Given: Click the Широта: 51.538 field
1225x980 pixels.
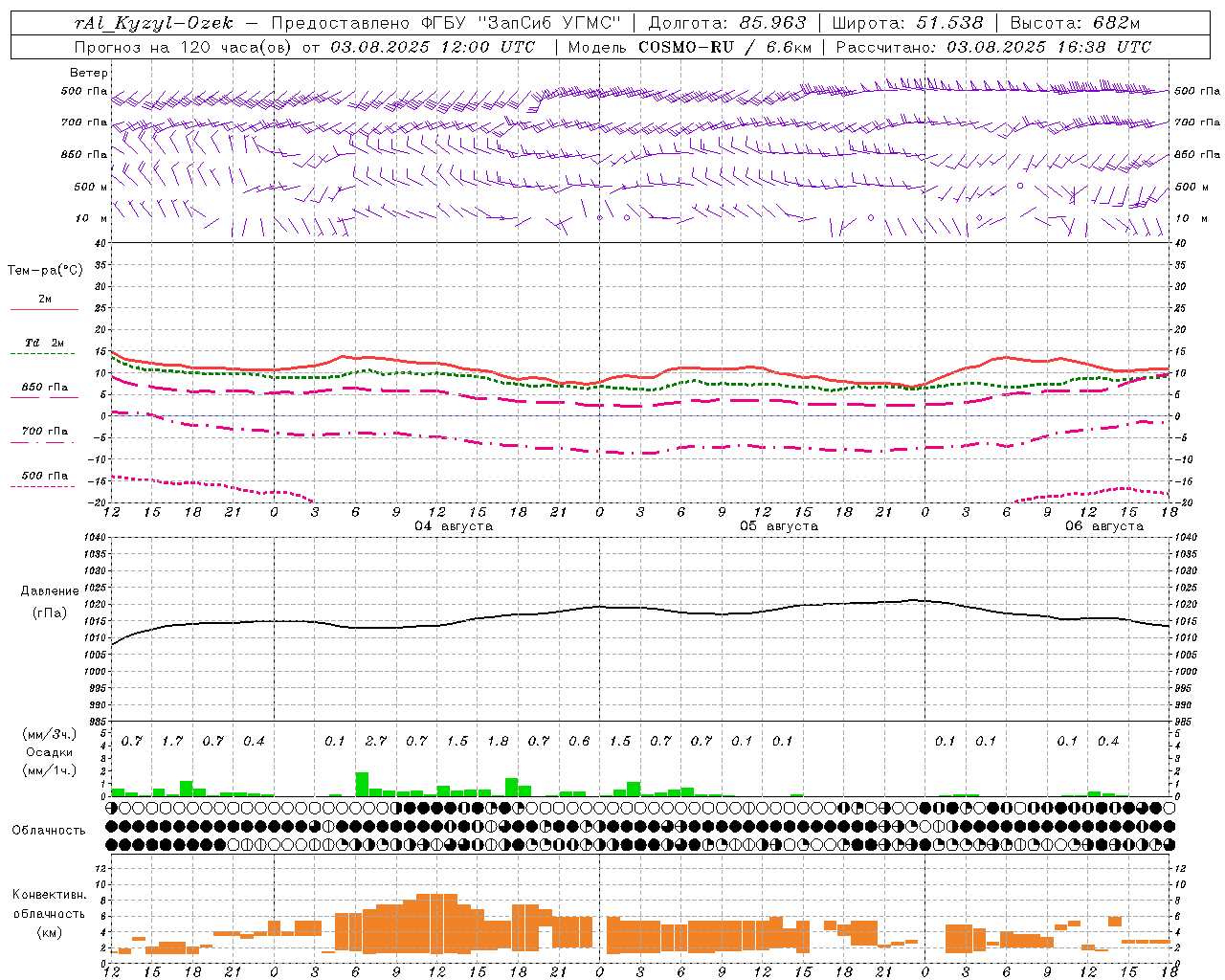Looking at the screenshot, I should [908, 23].
